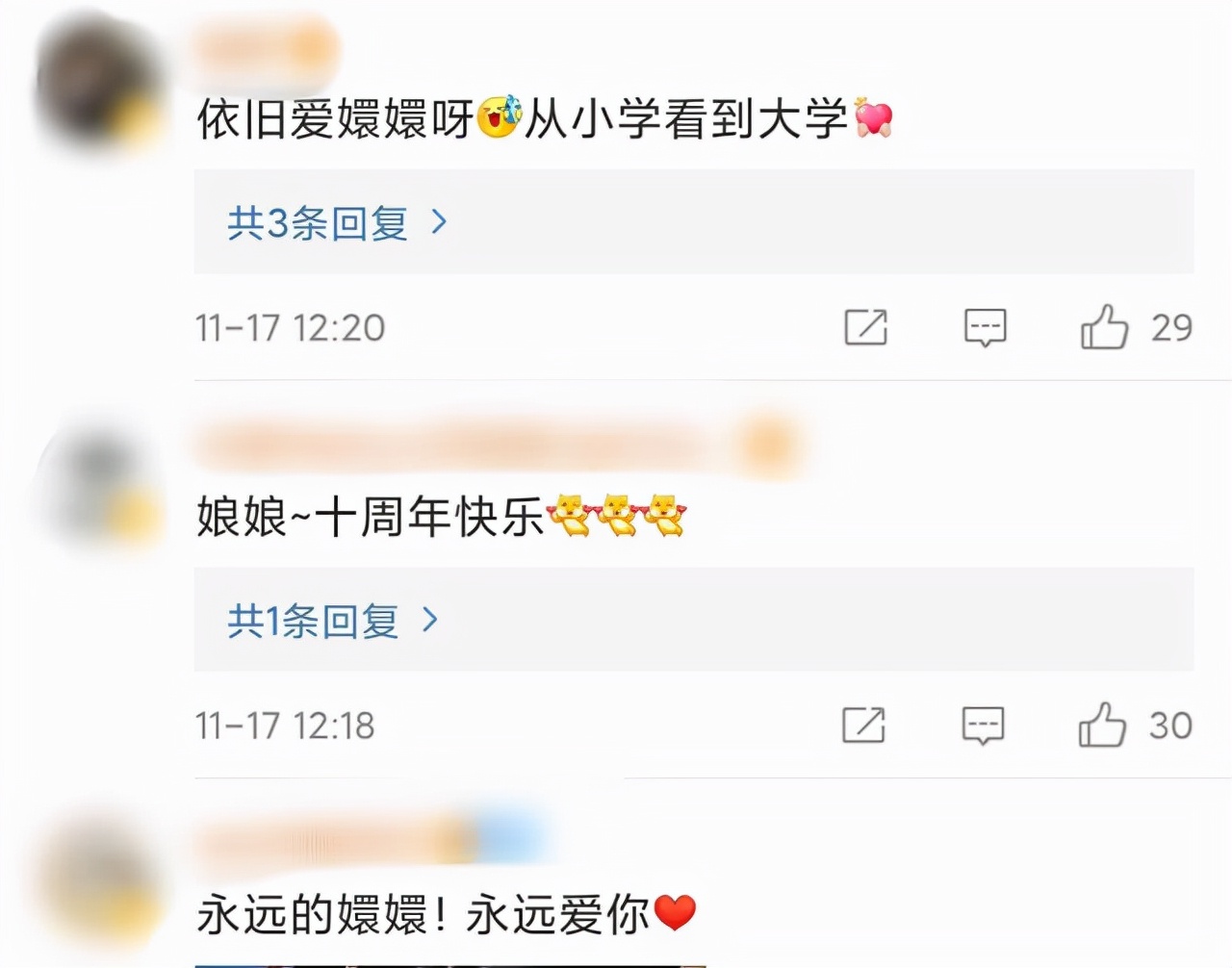This screenshot has width=1232, height=968.
Task: Select the comment 依旧爱嬛嬛呀 从小学看到大学
Action: click(x=545, y=119)
